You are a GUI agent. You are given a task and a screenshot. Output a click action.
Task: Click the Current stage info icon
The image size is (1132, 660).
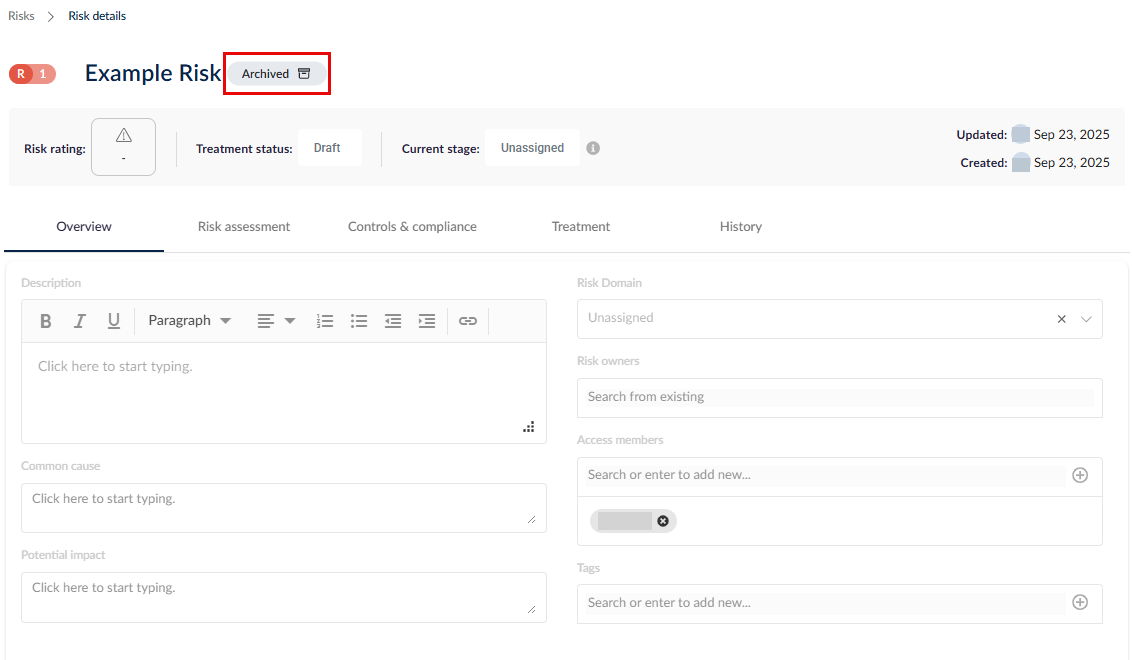[x=593, y=148]
